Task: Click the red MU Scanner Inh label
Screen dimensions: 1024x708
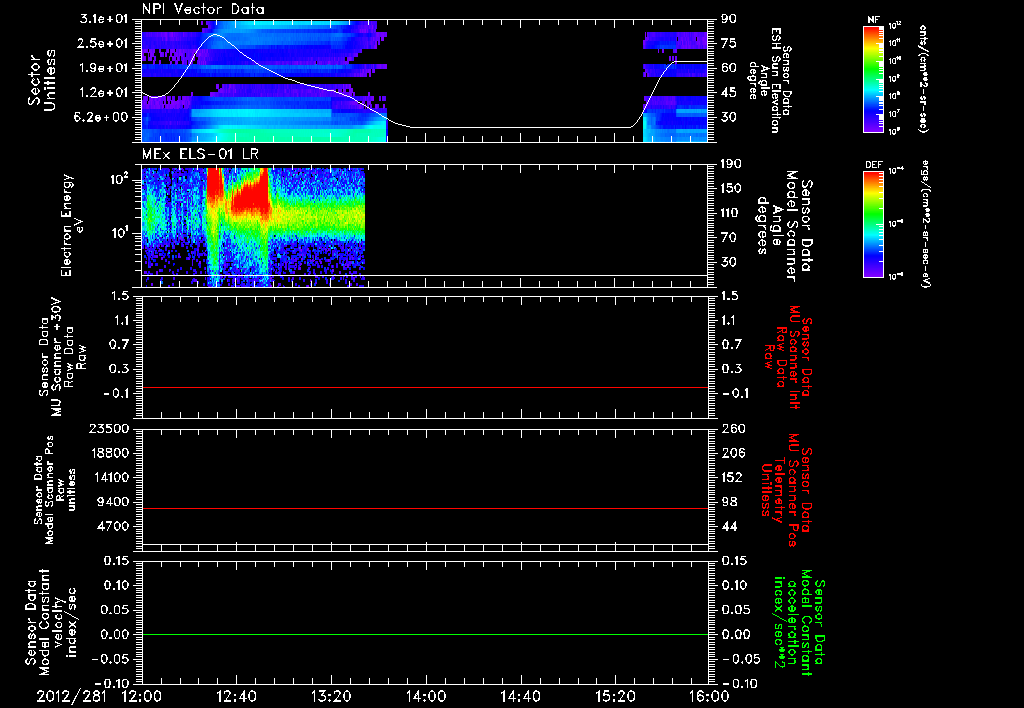Action: (788, 357)
